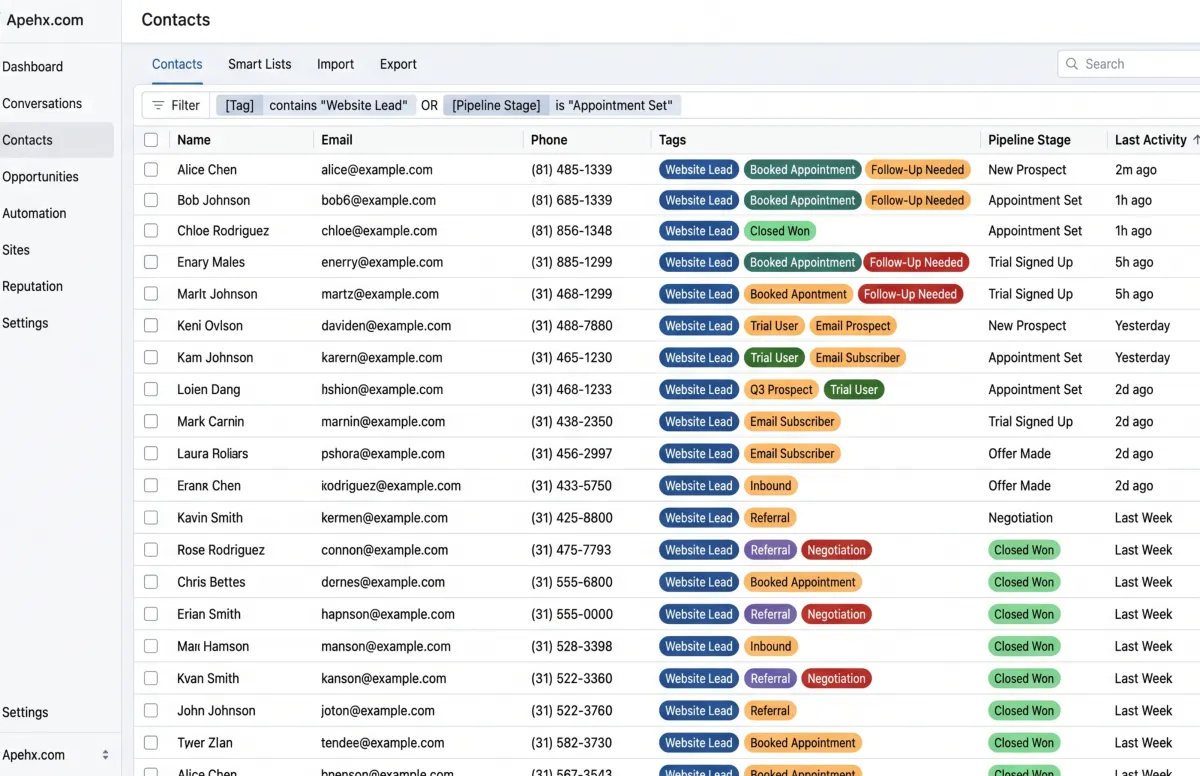Screen dimensions: 1200x776
Task: Click the Filter button
Action: click(175, 105)
